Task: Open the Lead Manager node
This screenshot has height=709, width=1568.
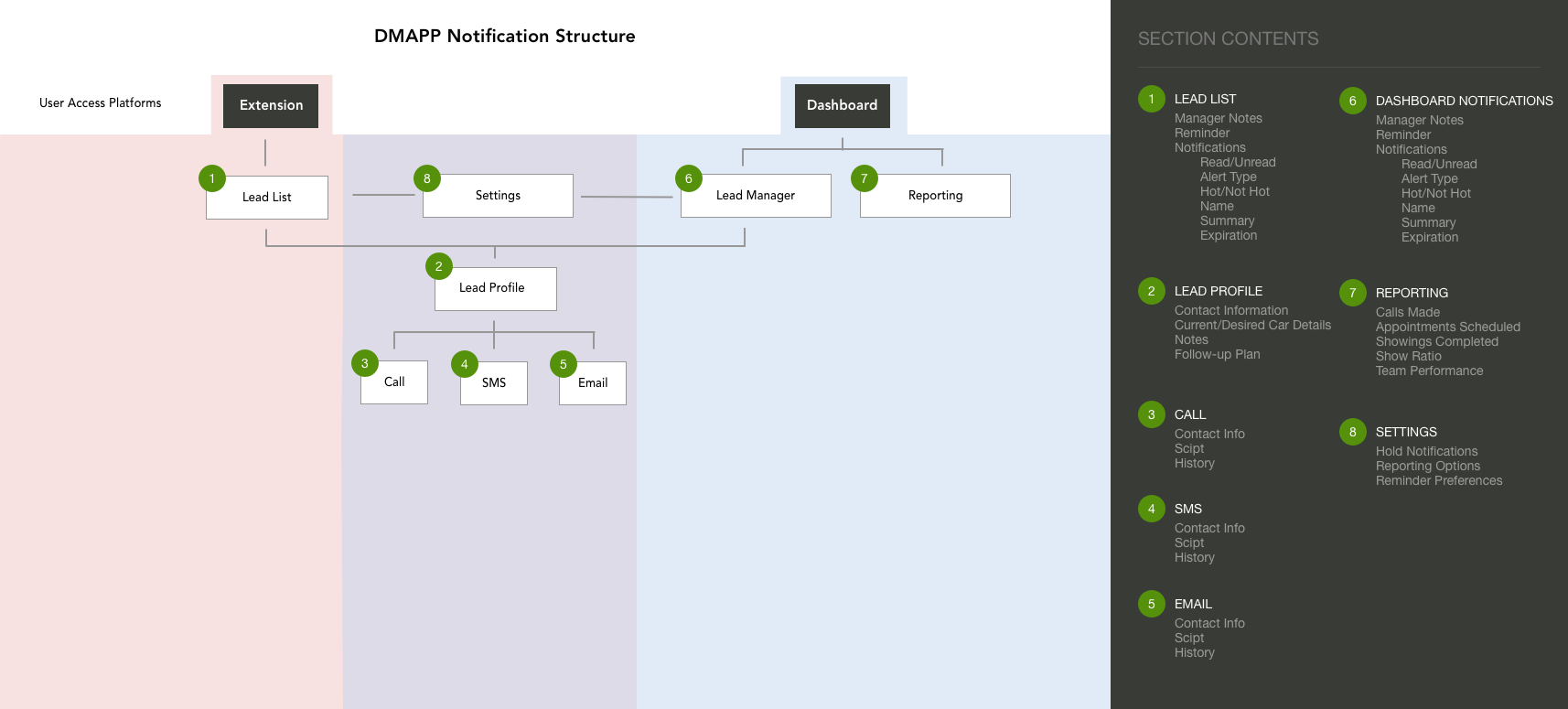Action: [756, 196]
